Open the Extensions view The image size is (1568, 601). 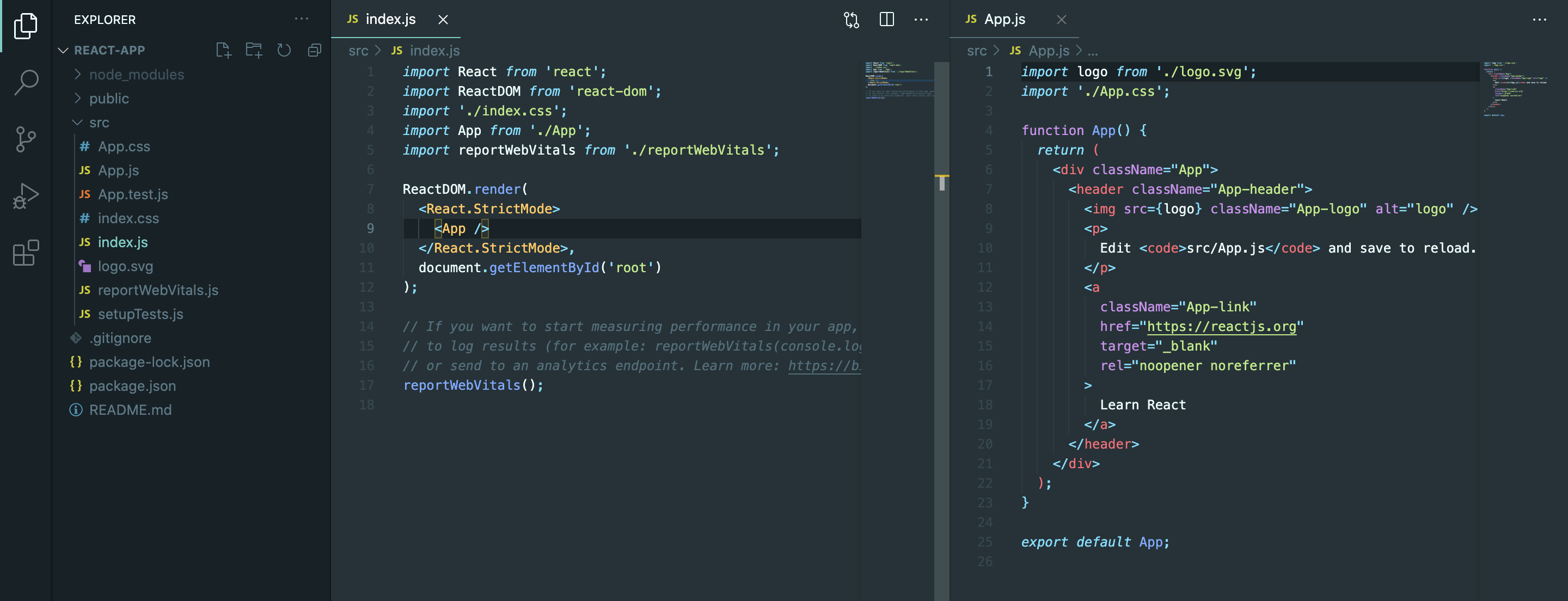pos(26,252)
